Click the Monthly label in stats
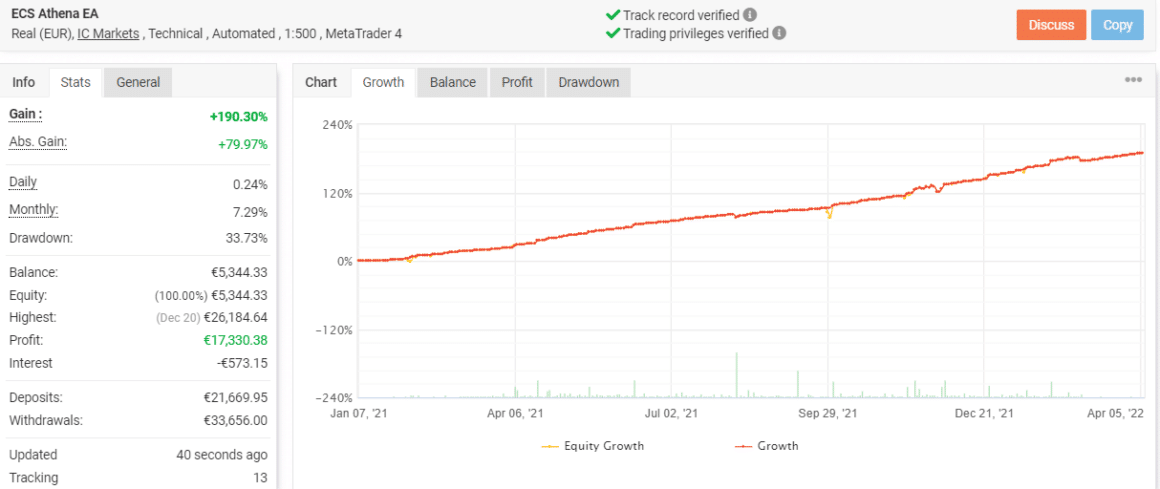This screenshot has height=489, width=1160. pos(33,210)
